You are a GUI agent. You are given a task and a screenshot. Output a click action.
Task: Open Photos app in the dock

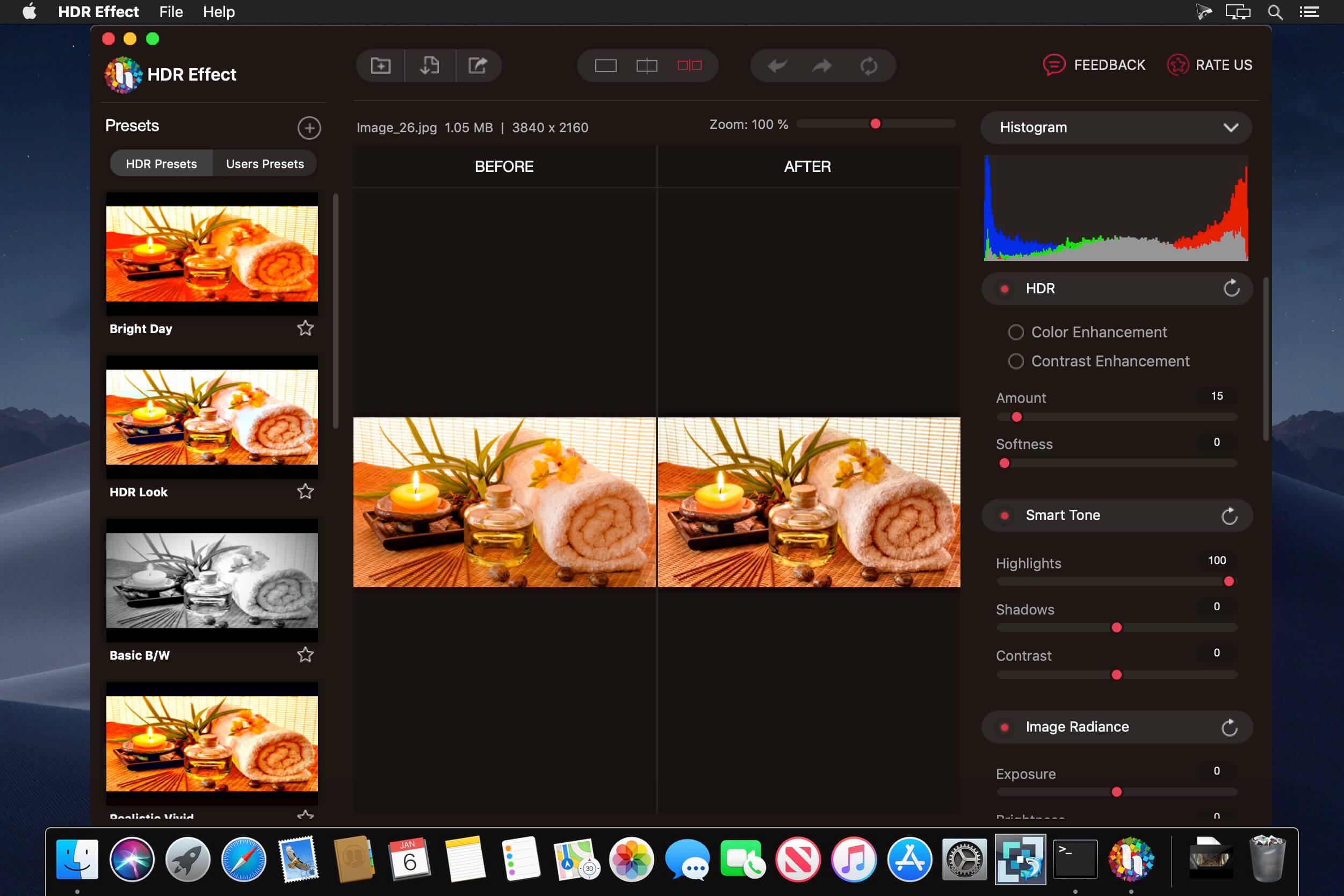[631, 859]
